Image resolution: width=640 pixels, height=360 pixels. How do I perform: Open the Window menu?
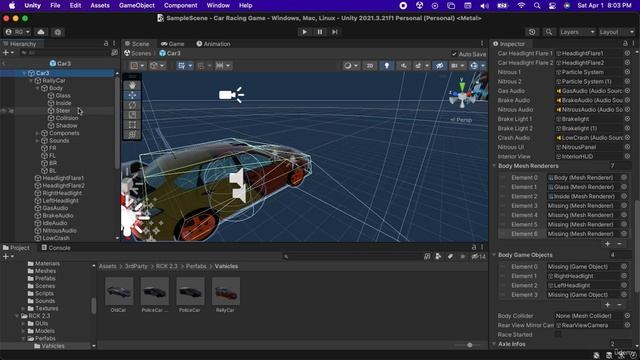[218, 5]
